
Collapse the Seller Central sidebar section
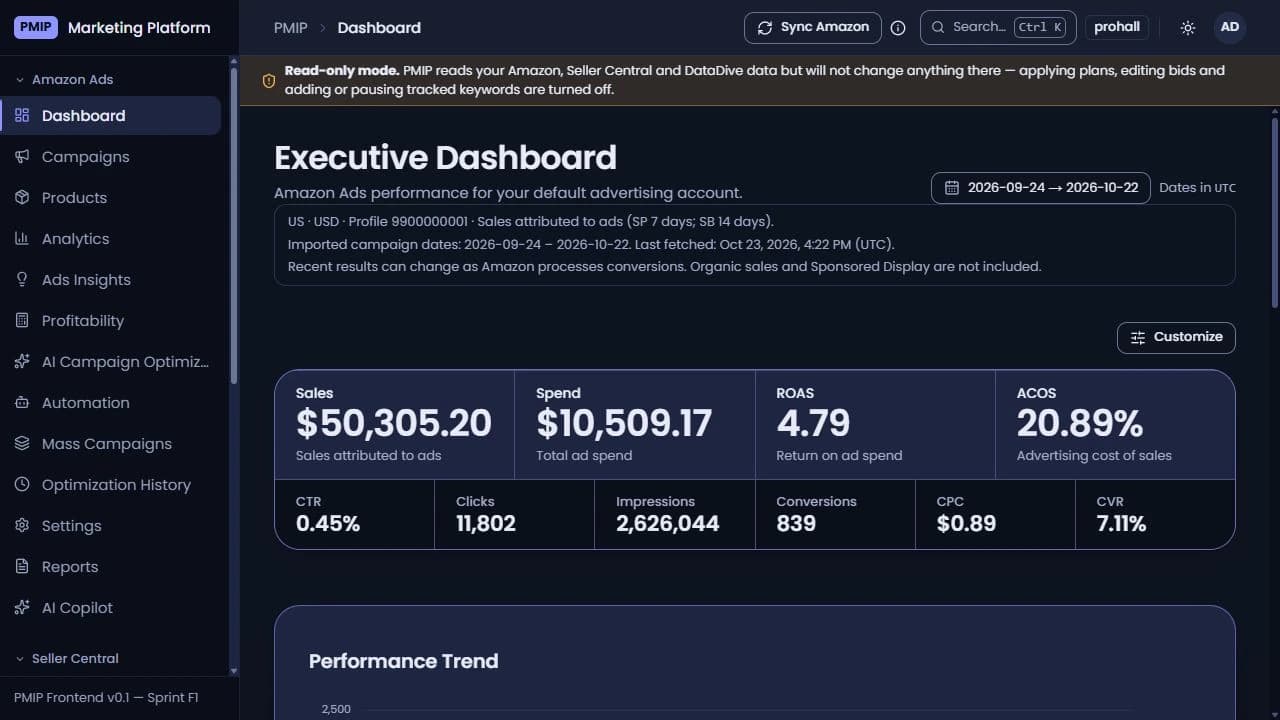(x=67, y=659)
